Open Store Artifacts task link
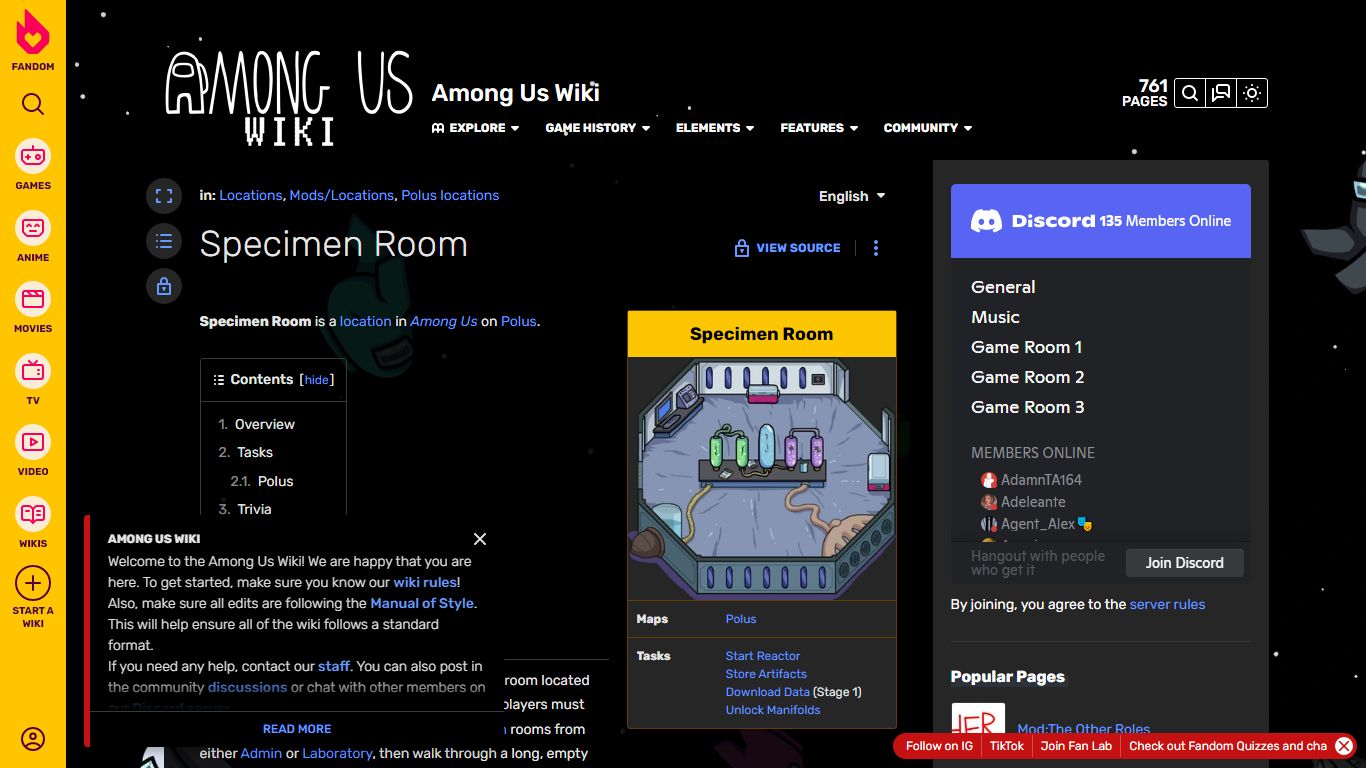The width and height of the screenshot is (1366, 768). pos(766,674)
